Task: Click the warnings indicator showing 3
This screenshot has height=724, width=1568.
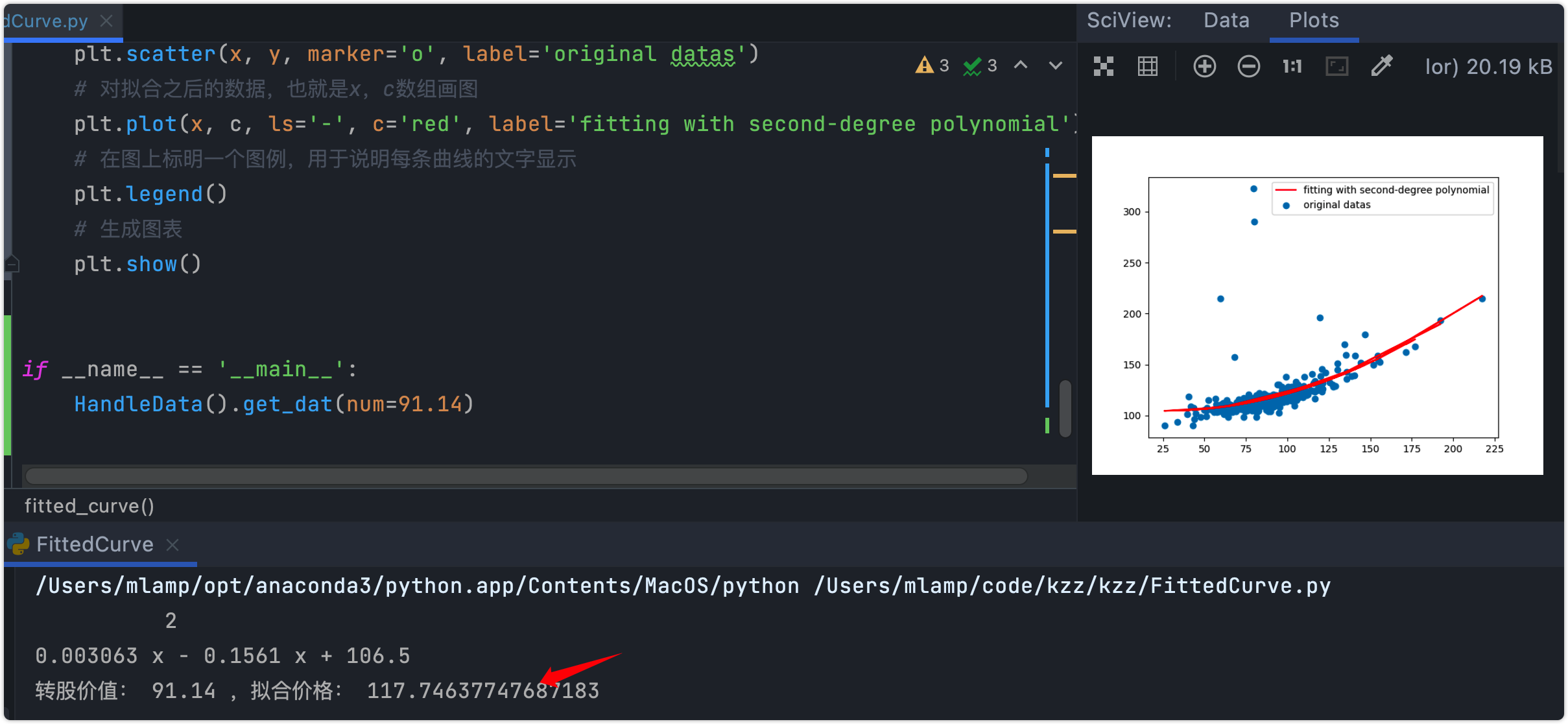Action: click(x=932, y=66)
